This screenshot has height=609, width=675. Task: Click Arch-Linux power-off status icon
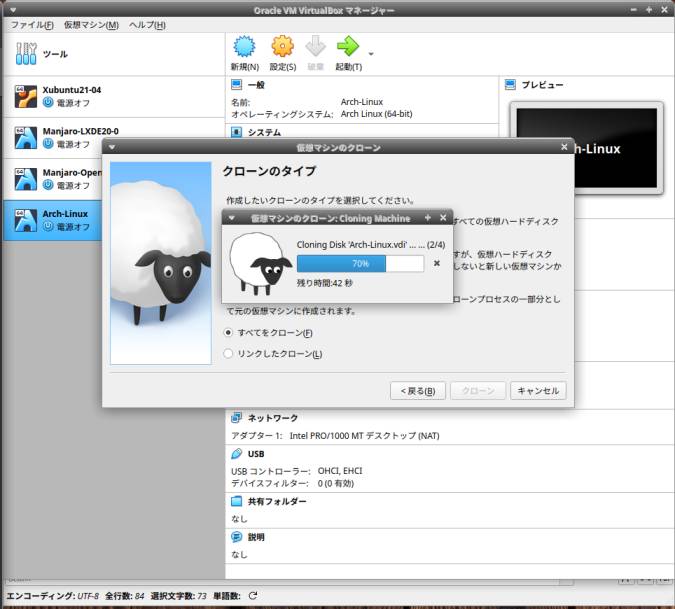point(48,226)
